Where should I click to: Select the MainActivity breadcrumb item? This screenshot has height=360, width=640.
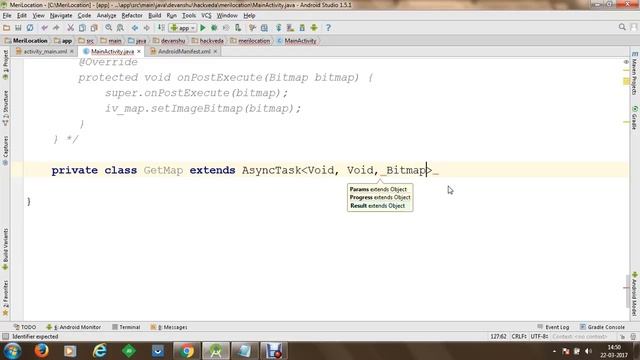pos(297,41)
